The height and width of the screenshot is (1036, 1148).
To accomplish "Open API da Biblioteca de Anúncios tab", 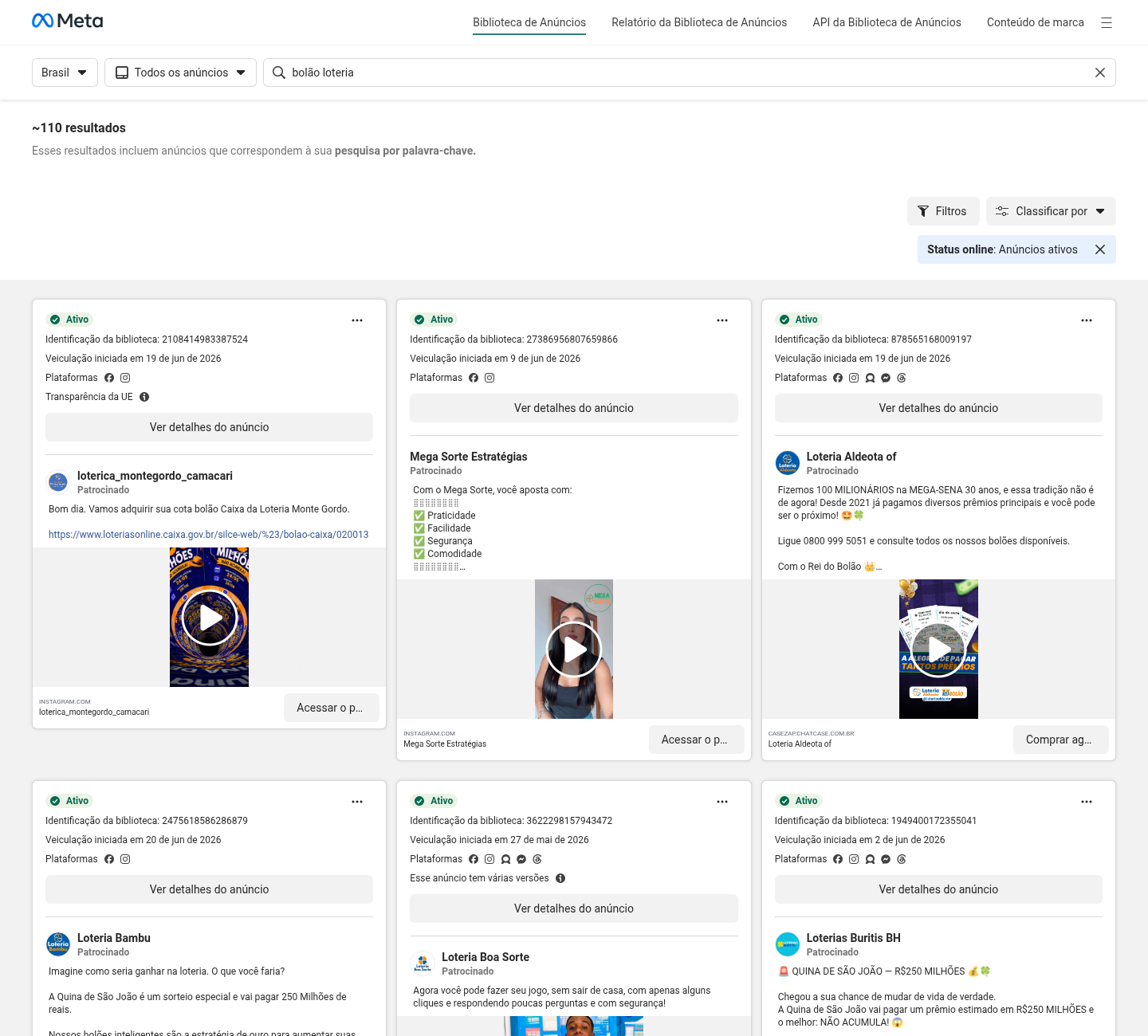I will (887, 22).
